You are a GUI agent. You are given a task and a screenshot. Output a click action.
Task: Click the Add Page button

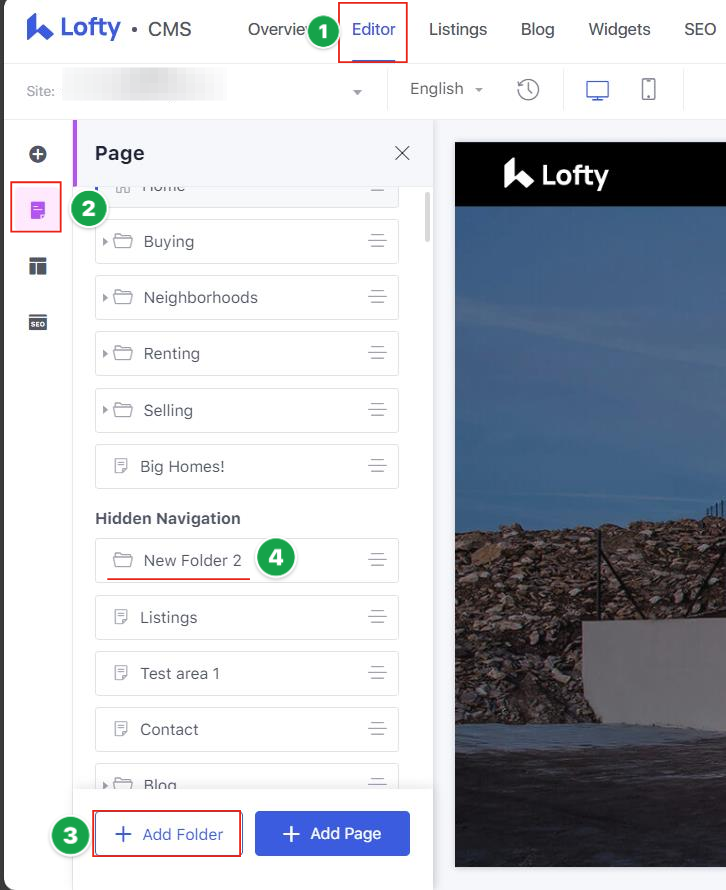pos(332,834)
